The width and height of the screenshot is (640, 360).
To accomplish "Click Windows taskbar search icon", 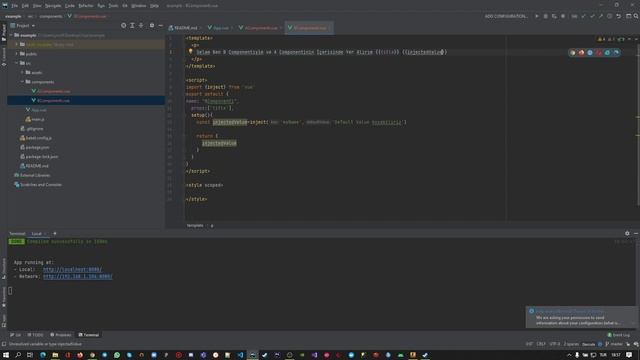I will click(18, 355).
